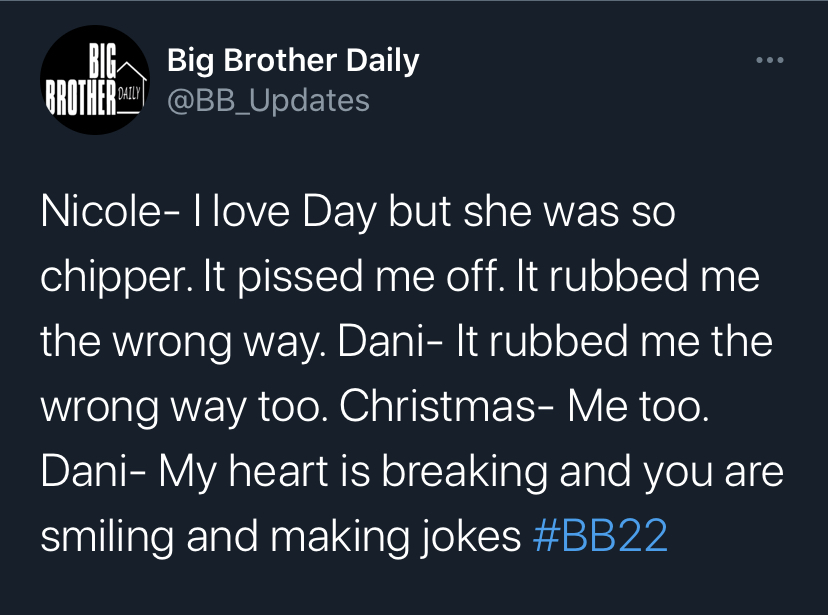Open the three-dot more options menu
Viewport: 828px width, 615px height.
click(x=769, y=60)
